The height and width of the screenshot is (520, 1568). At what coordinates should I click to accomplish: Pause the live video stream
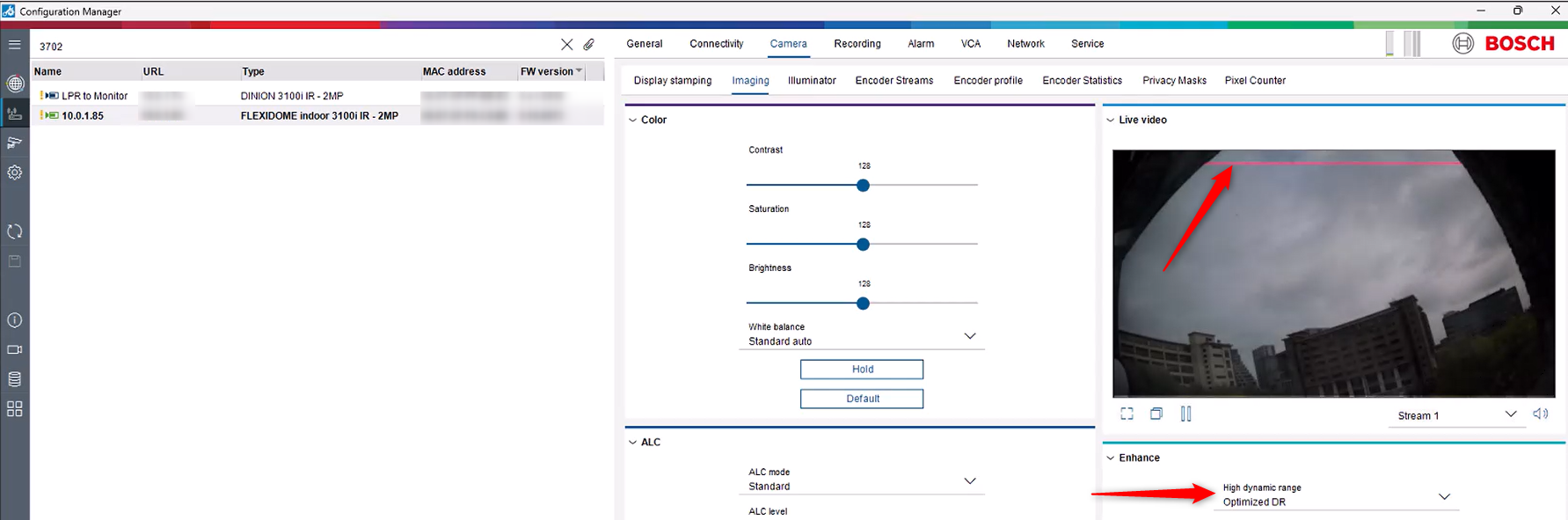pyautogui.click(x=1185, y=414)
